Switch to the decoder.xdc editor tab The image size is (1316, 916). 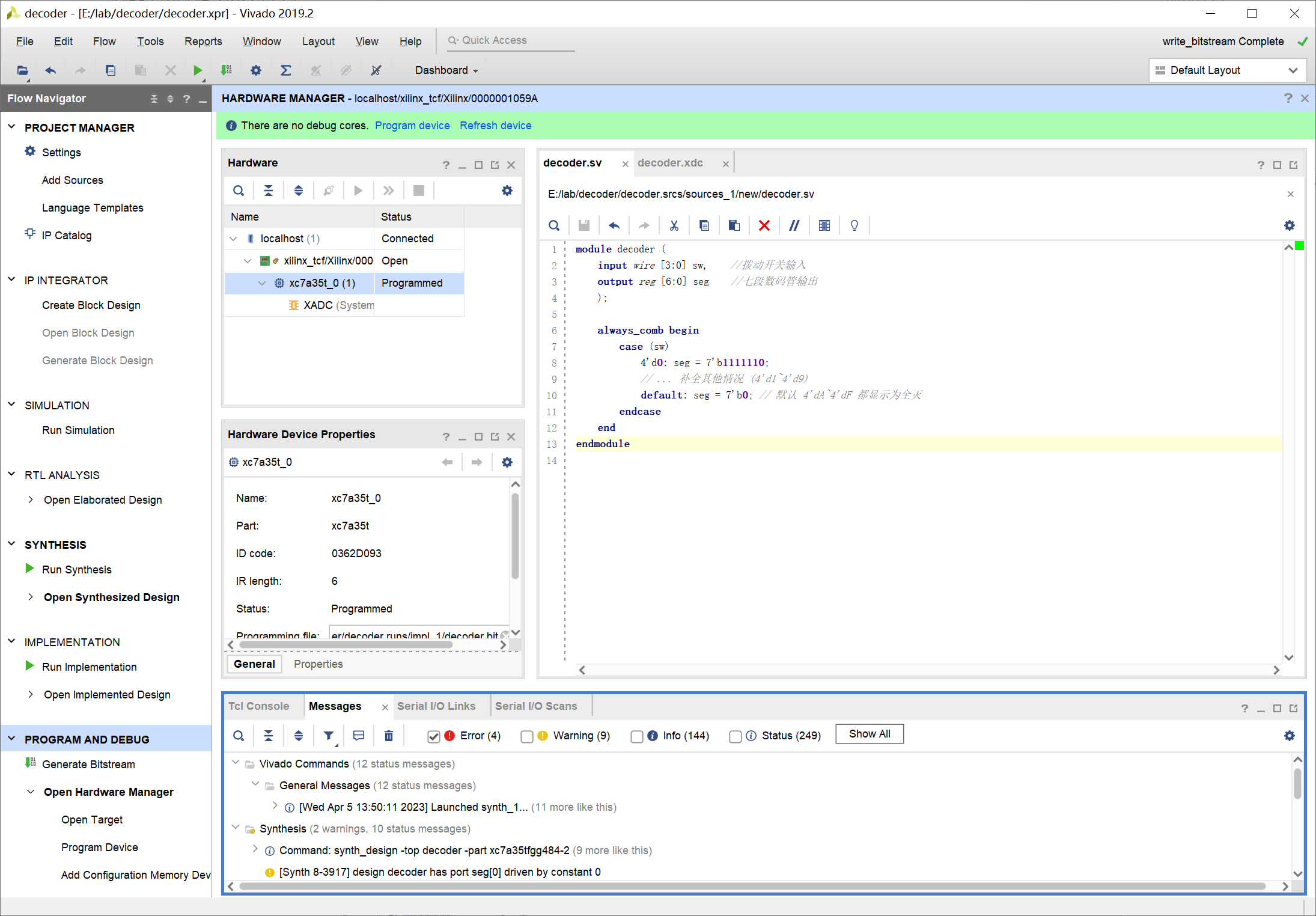(x=670, y=163)
